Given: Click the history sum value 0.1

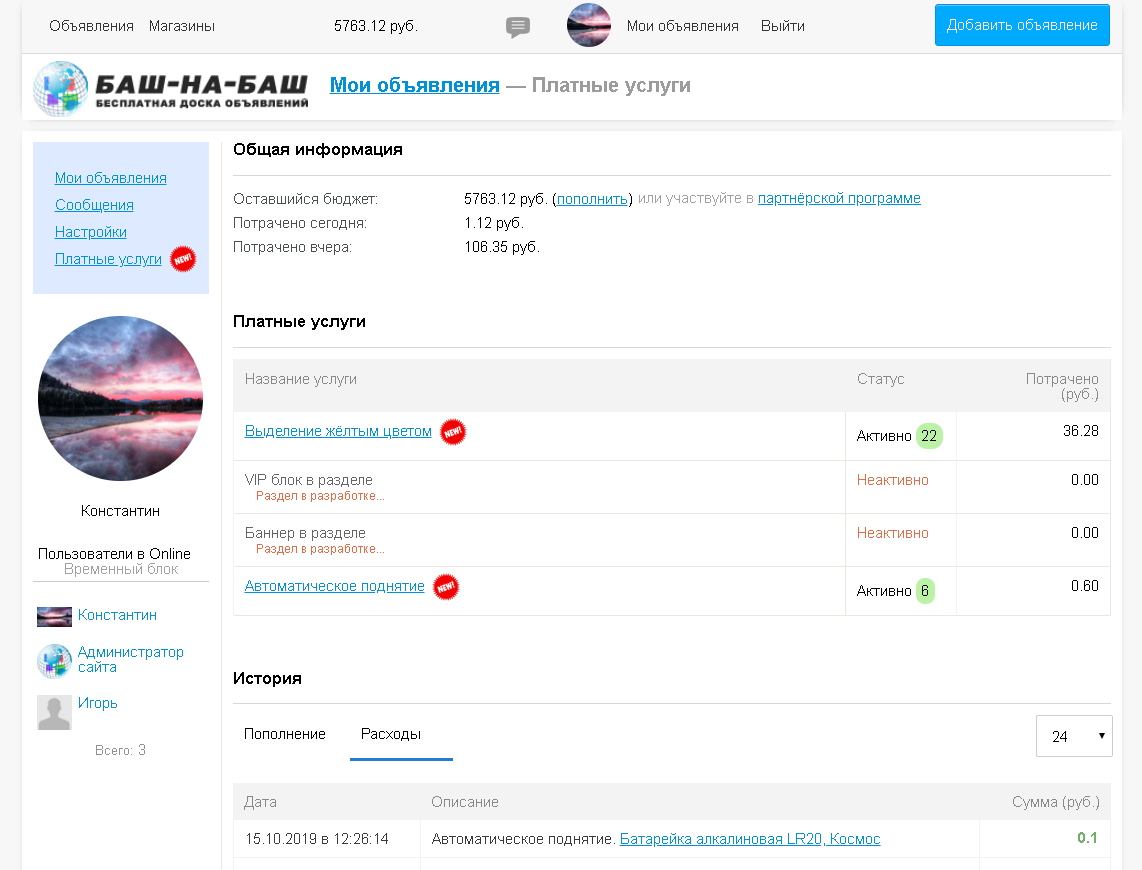Looking at the screenshot, I should [1087, 838].
